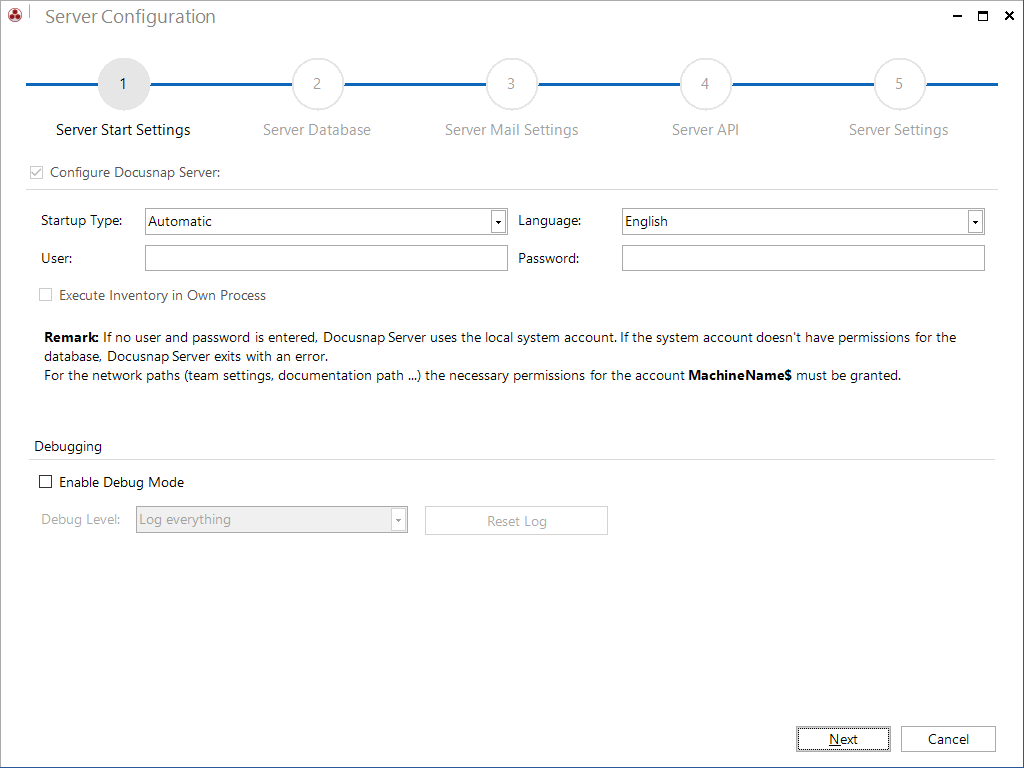Screen dimensions: 1024x768
Task: Click the Language label
Action: [x=549, y=221]
